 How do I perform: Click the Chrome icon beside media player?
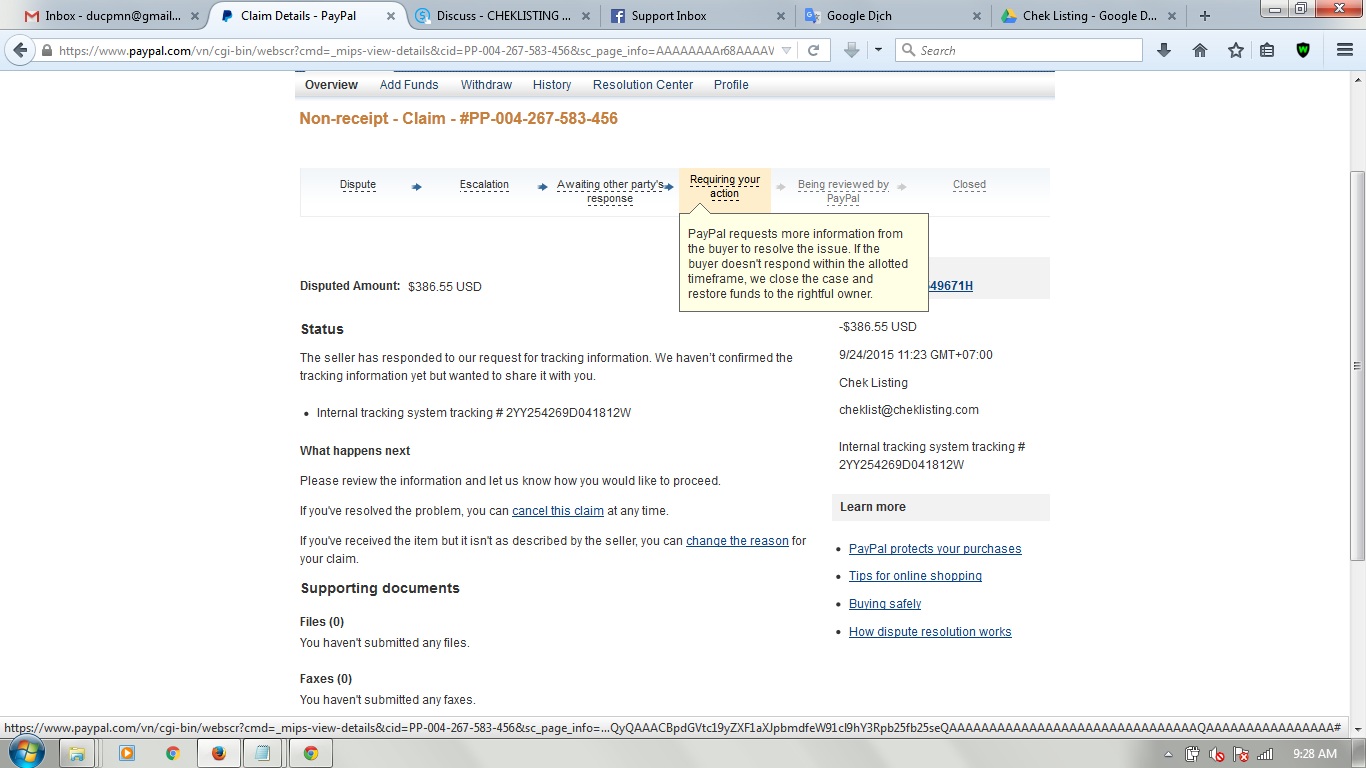[173, 754]
